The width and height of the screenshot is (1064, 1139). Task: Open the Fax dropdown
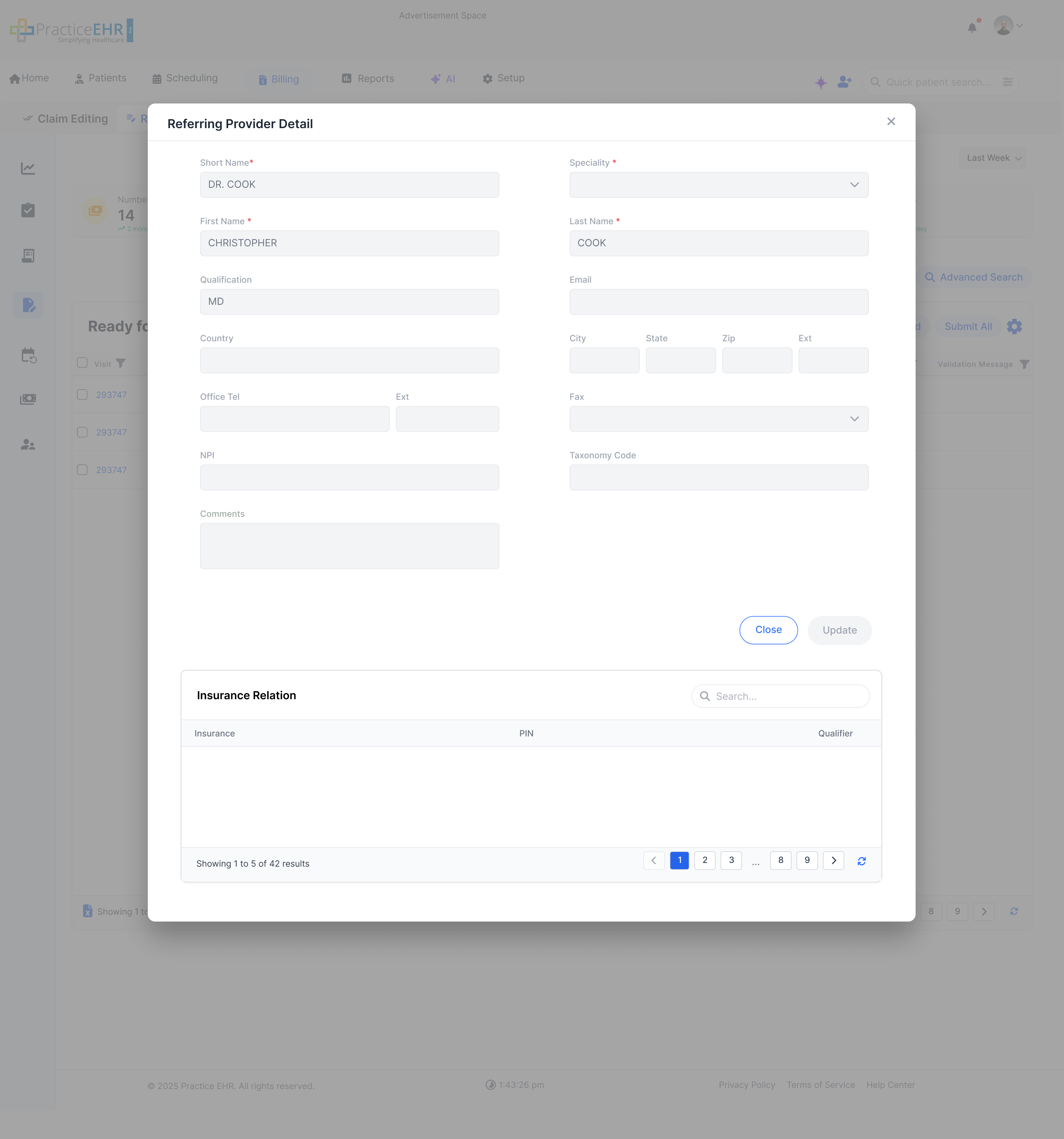tap(718, 419)
